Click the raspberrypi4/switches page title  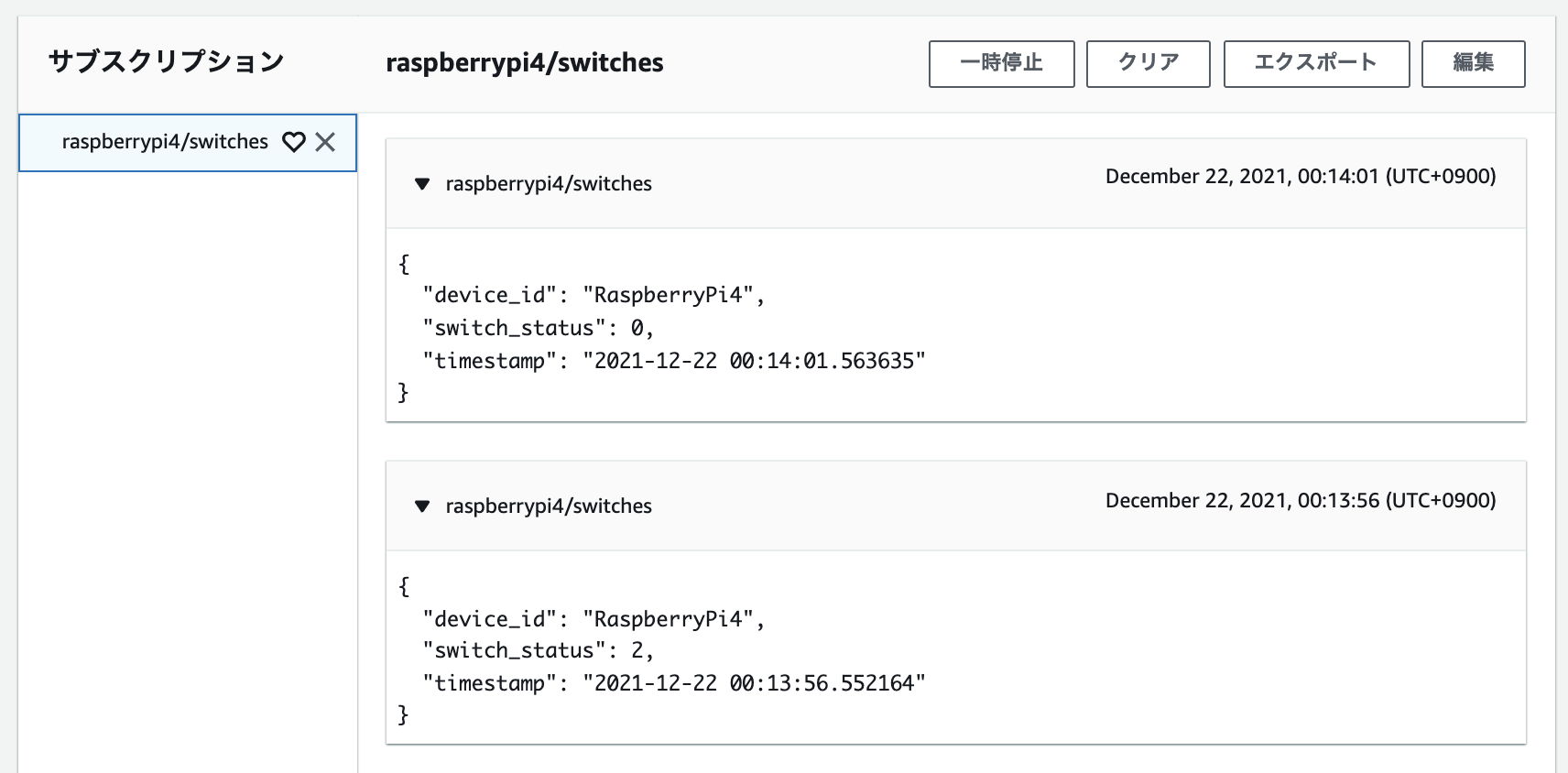pos(525,62)
